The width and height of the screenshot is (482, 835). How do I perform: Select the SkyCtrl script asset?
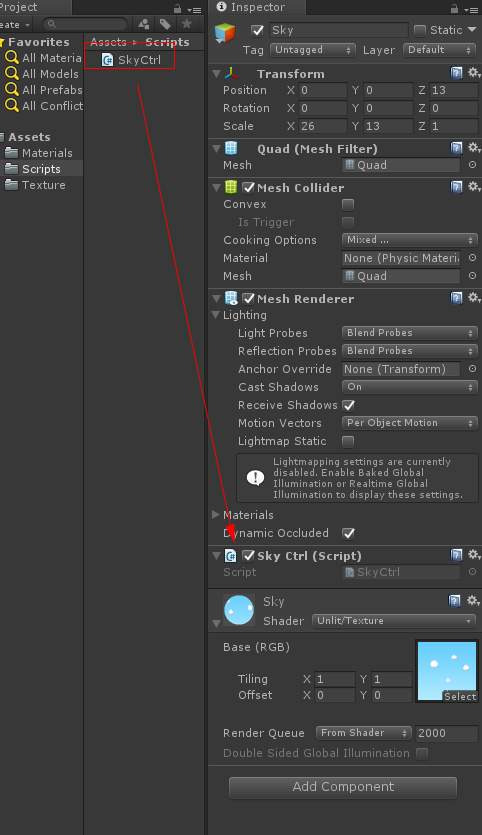click(131, 60)
